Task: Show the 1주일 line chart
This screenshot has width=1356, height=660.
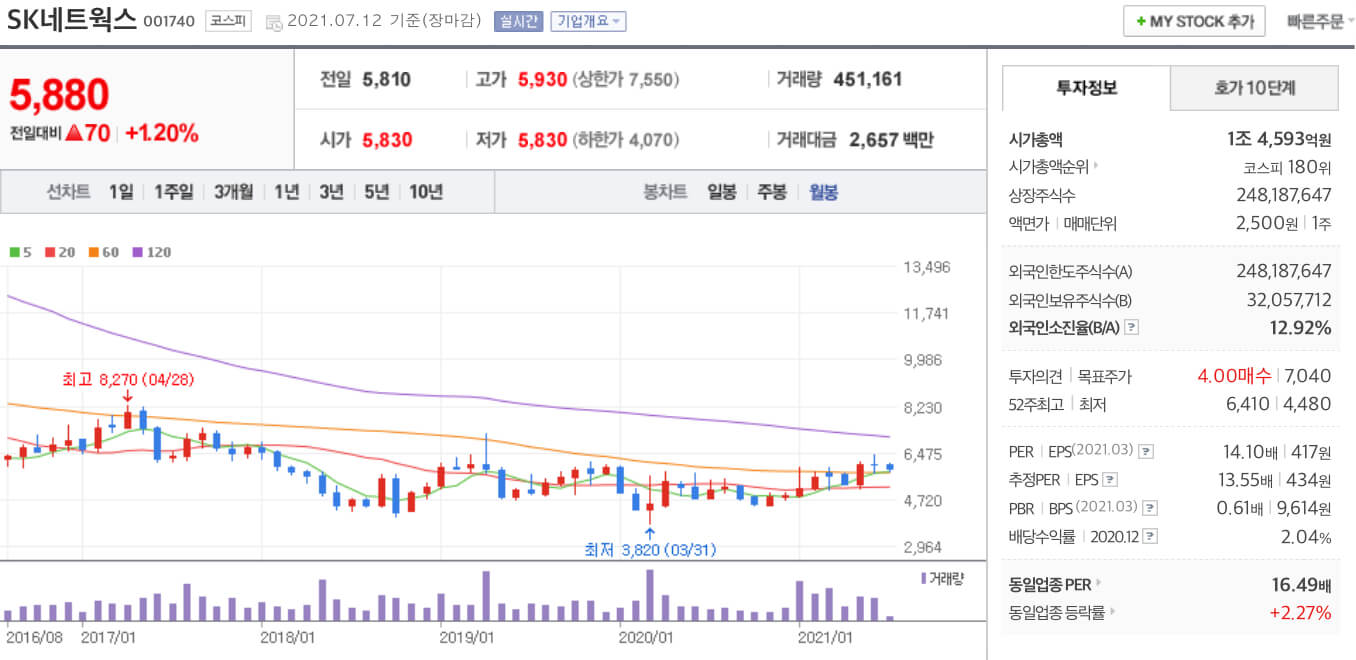Action: [x=174, y=192]
